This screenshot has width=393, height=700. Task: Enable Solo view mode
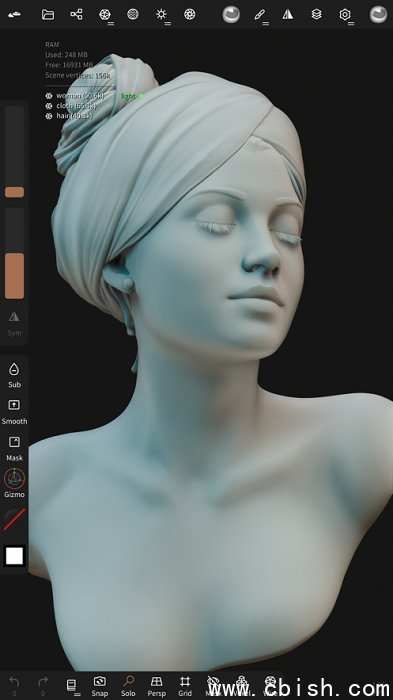(x=128, y=686)
